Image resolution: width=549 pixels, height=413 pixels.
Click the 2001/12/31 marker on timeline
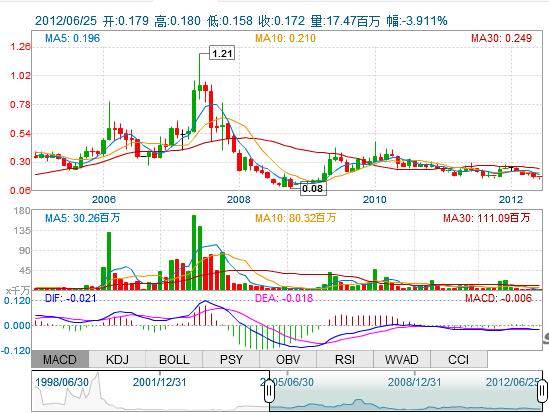pos(159,382)
